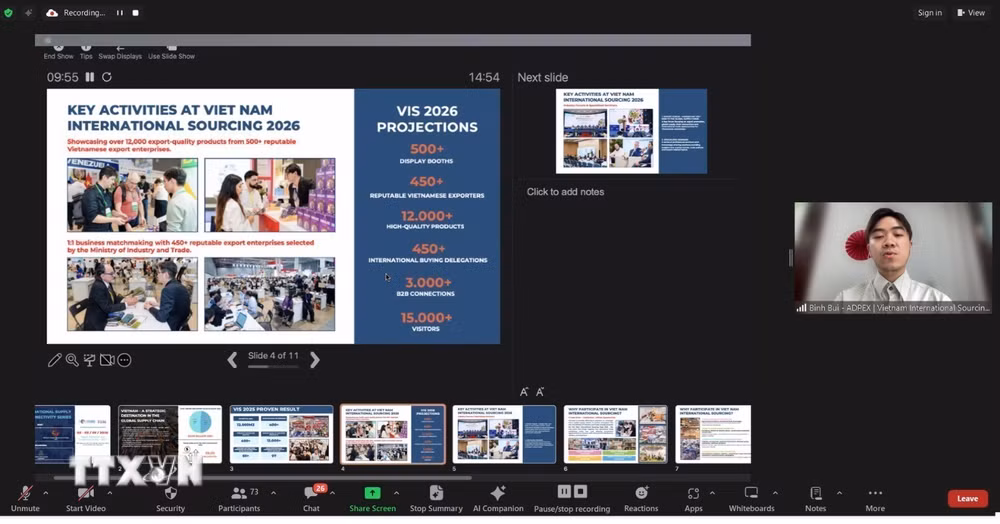Expand video options arrow next to Start Video
The height and width of the screenshot is (524, 1000).
(110, 493)
